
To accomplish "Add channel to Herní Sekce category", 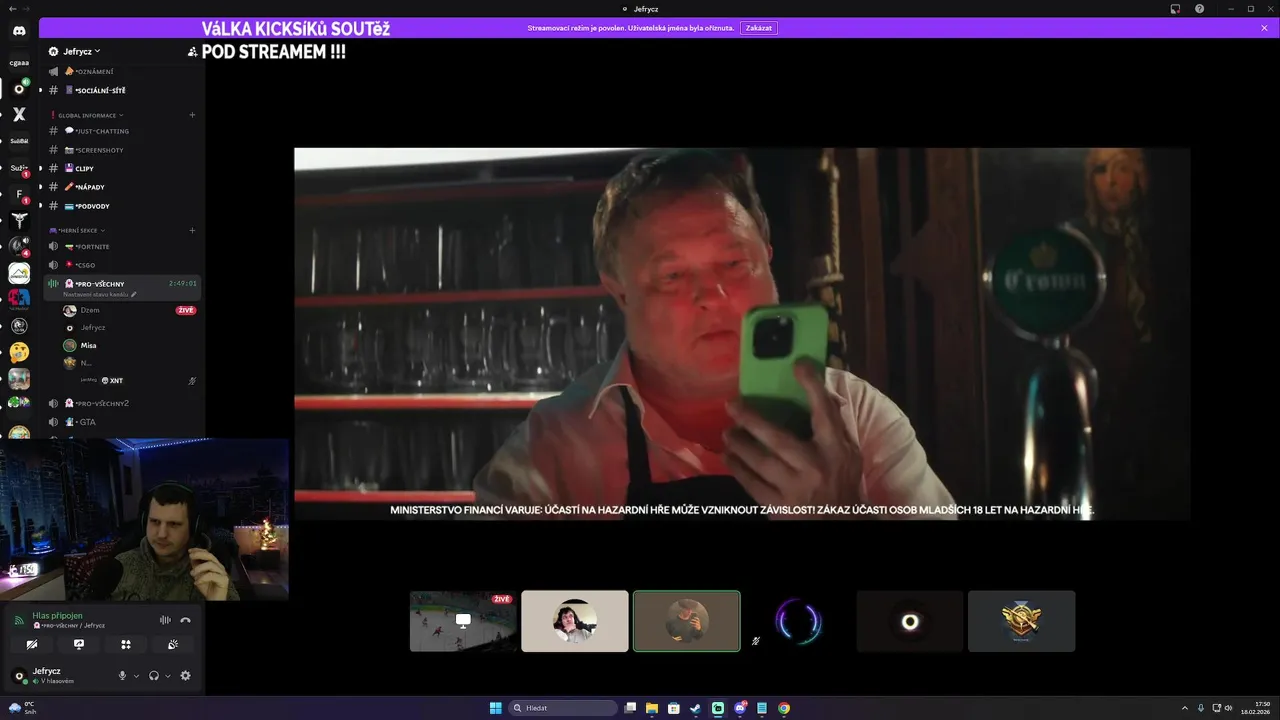I will tap(192, 230).
